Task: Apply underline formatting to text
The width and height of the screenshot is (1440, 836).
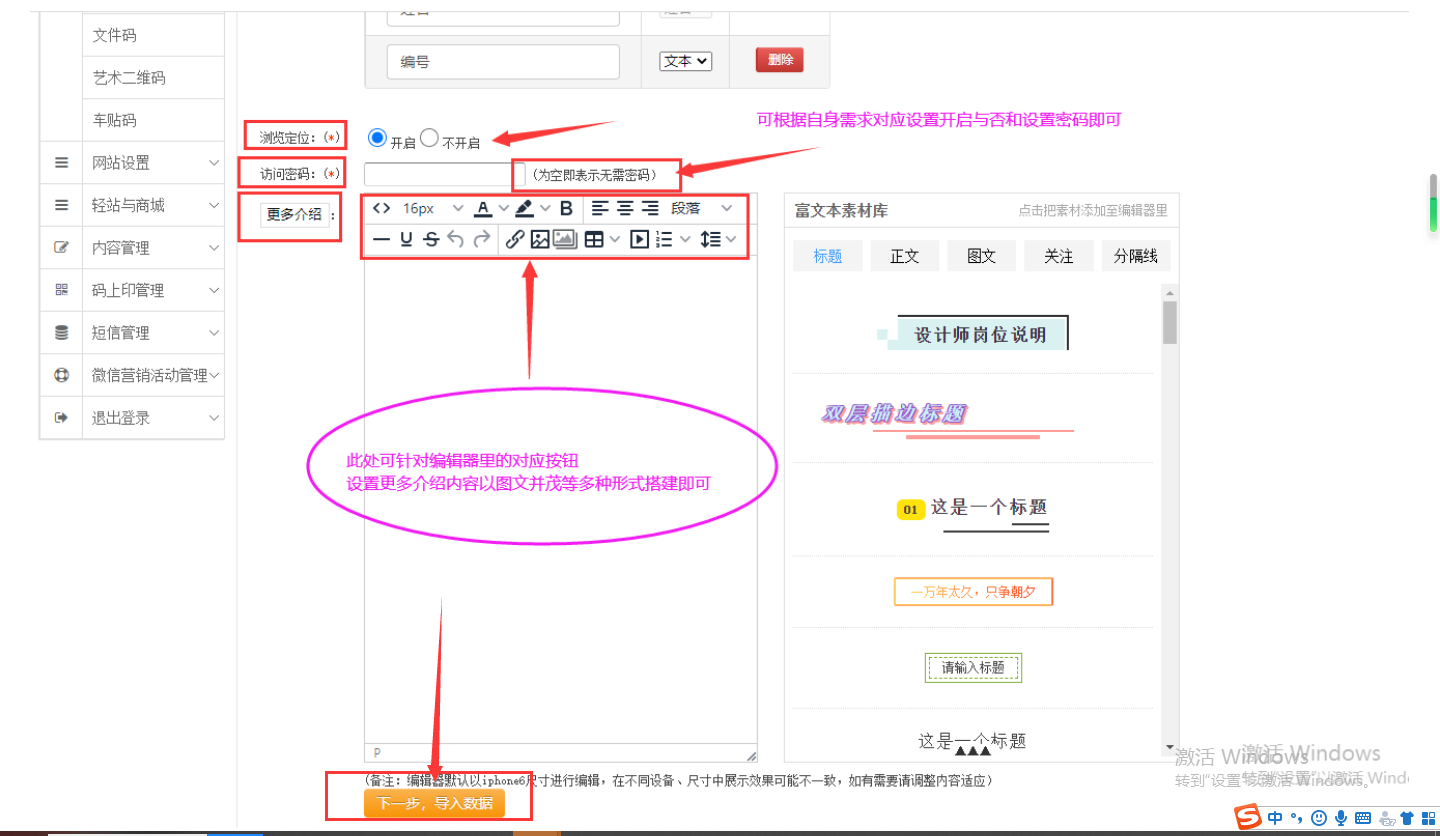Action: [x=406, y=239]
